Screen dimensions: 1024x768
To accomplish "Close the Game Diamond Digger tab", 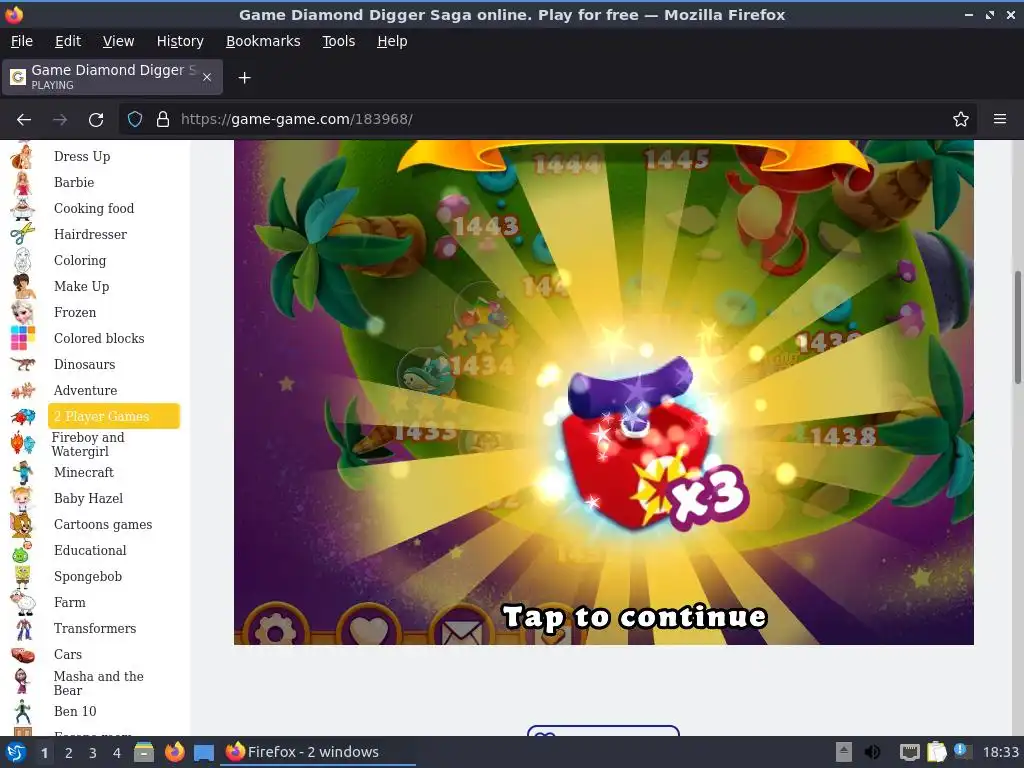I will 206,77.
